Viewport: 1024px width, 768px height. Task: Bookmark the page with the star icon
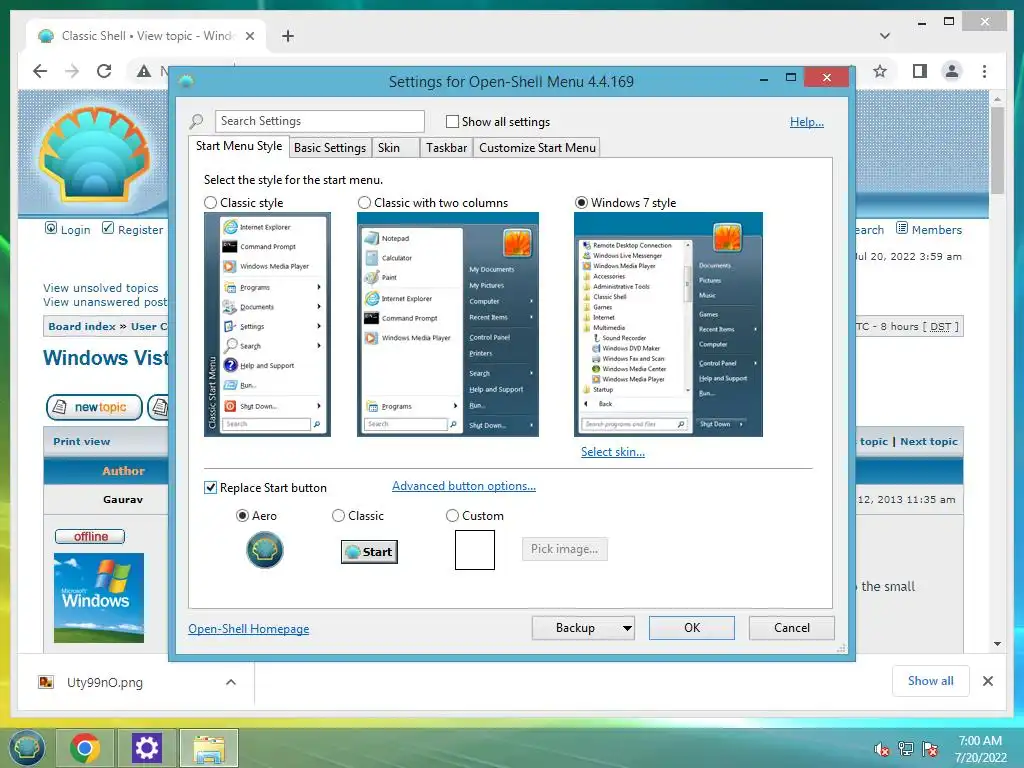880,71
